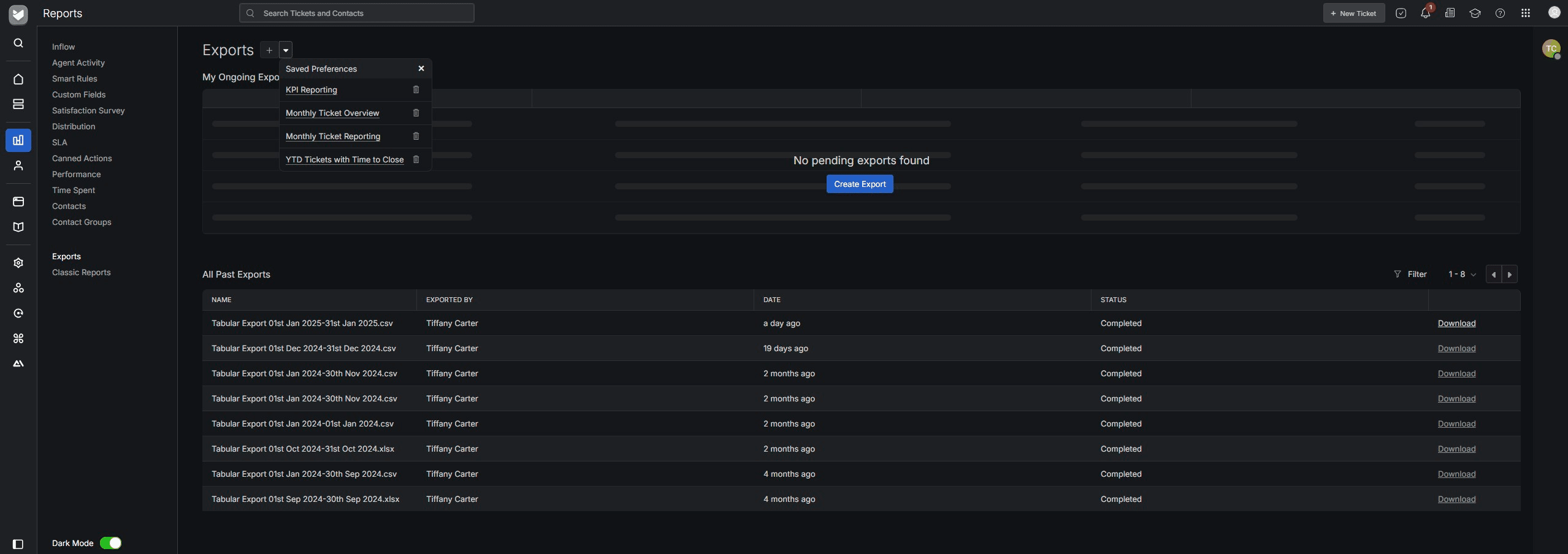Download the Tabular Export 01st Jan 2025 file
Viewport: 1568px width, 554px height.
1456,323
